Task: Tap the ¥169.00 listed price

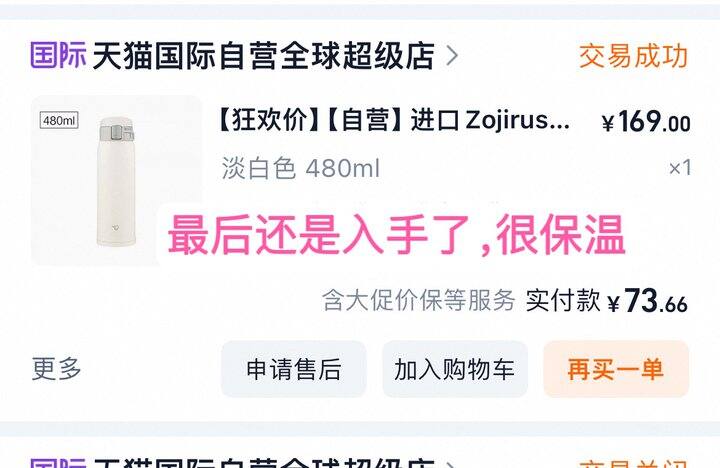Action: [646, 122]
